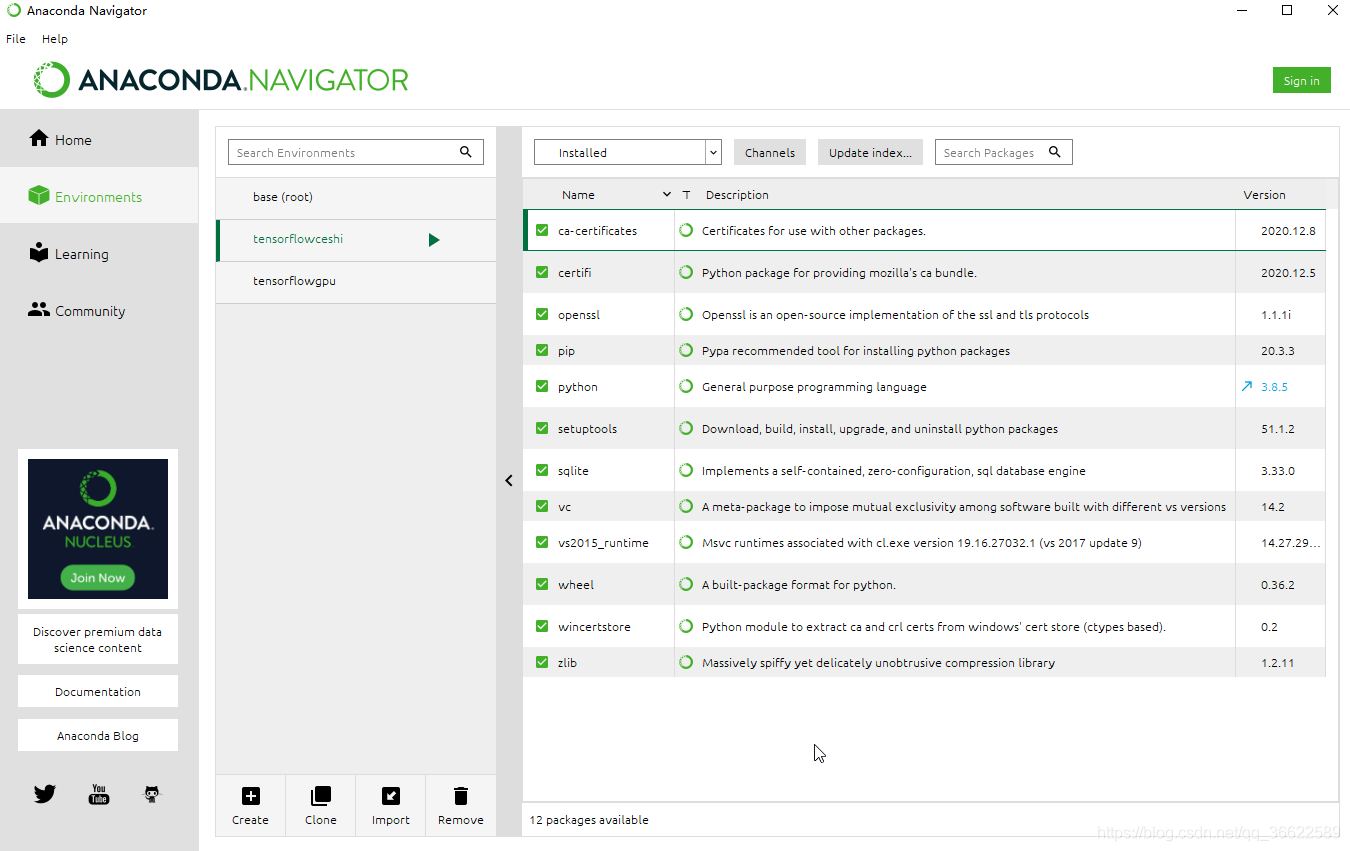Click the Clone environment icon
Image resolution: width=1350 pixels, height=851 pixels.
coord(320,796)
